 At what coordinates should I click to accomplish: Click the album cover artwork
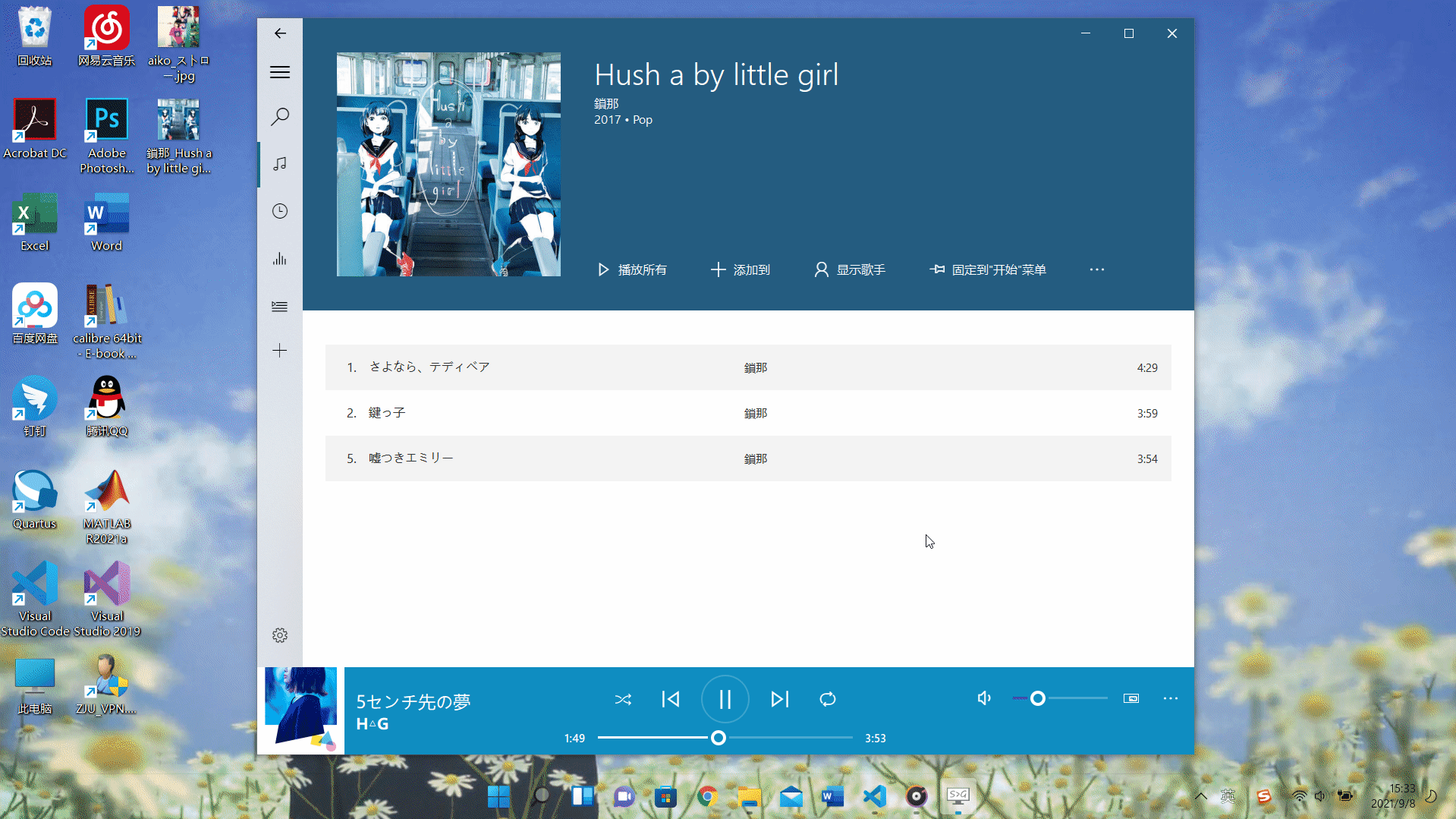tap(448, 164)
